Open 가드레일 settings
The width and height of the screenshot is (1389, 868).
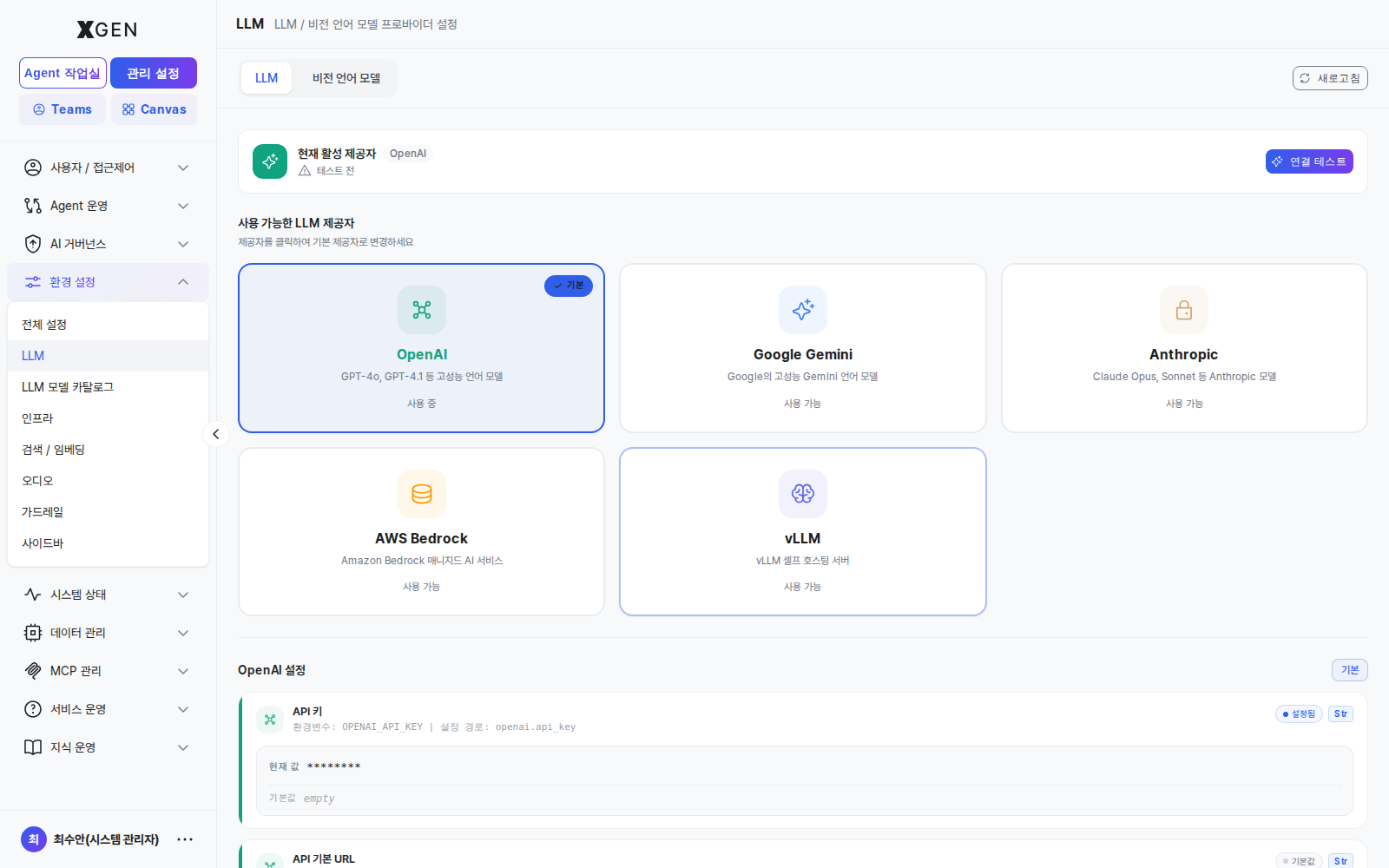(108, 512)
